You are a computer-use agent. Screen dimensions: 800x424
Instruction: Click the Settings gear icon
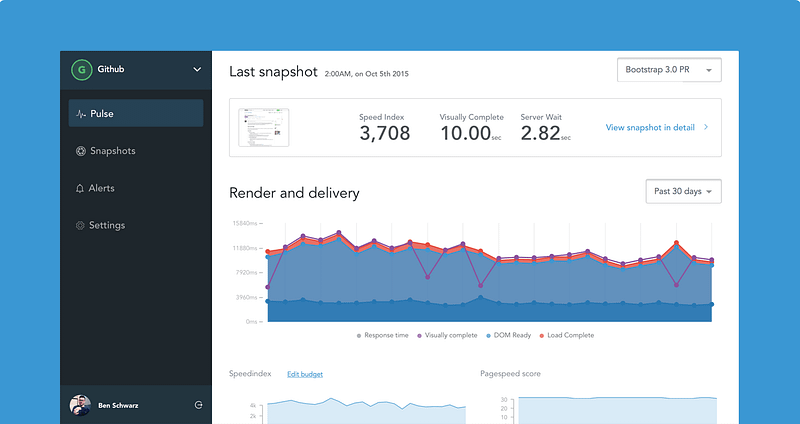(x=80, y=225)
